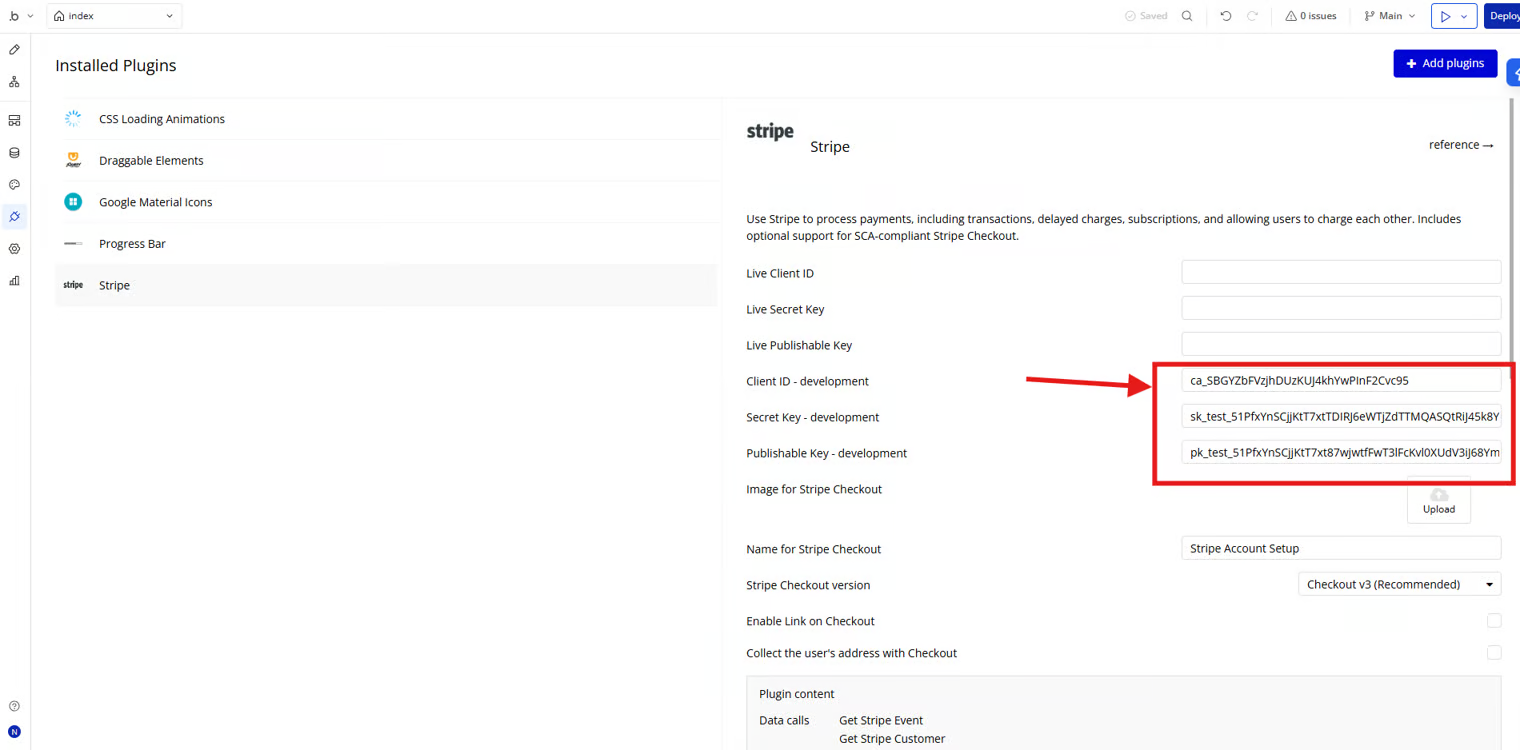Expand the Main branch dropdown
This screenshot has height=750, width=1520.
tap(1390, 16)
